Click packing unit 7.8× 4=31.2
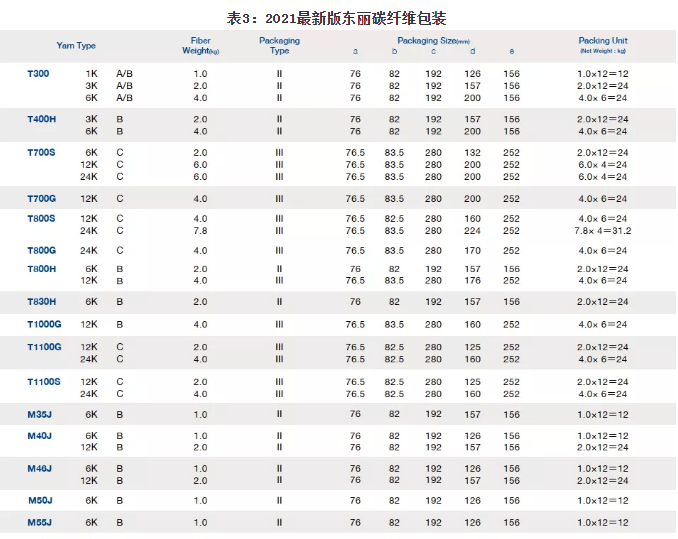The width and height of the screenshot is (678, 539). (x=603, y=231)
